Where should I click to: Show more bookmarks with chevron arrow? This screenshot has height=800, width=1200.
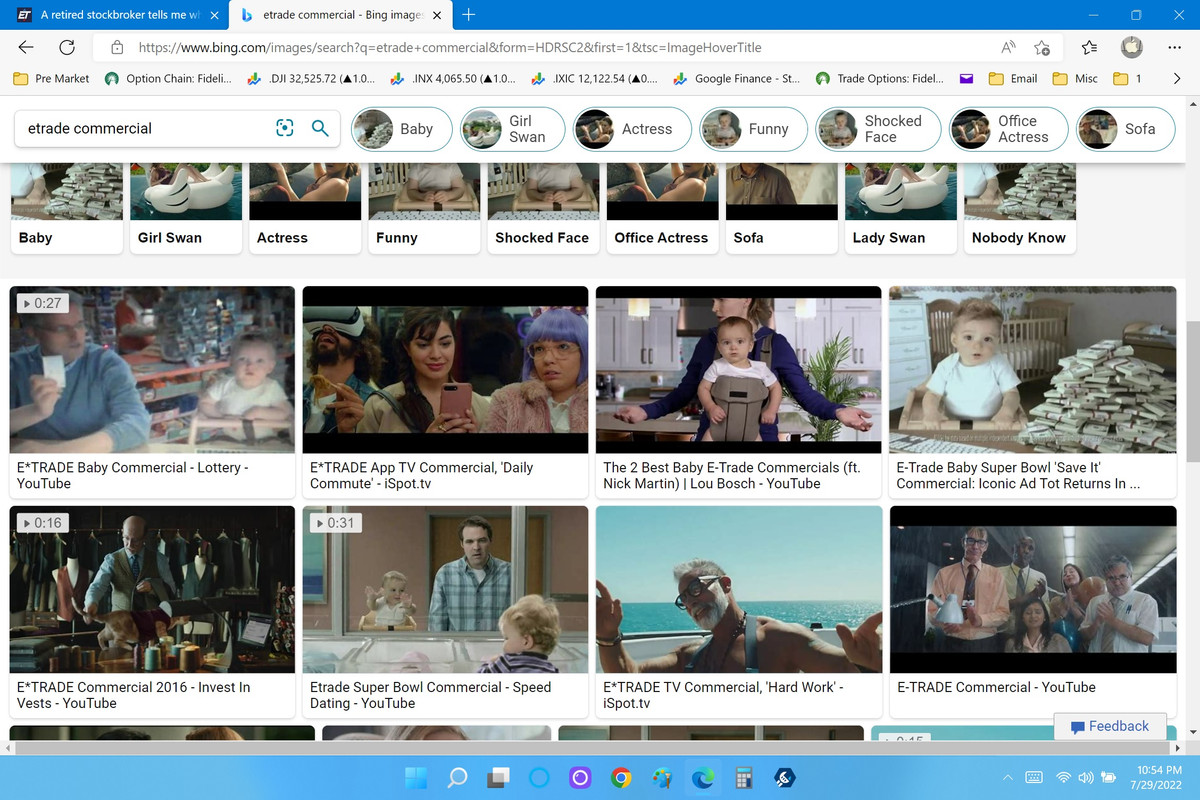tap(1176, 78)
